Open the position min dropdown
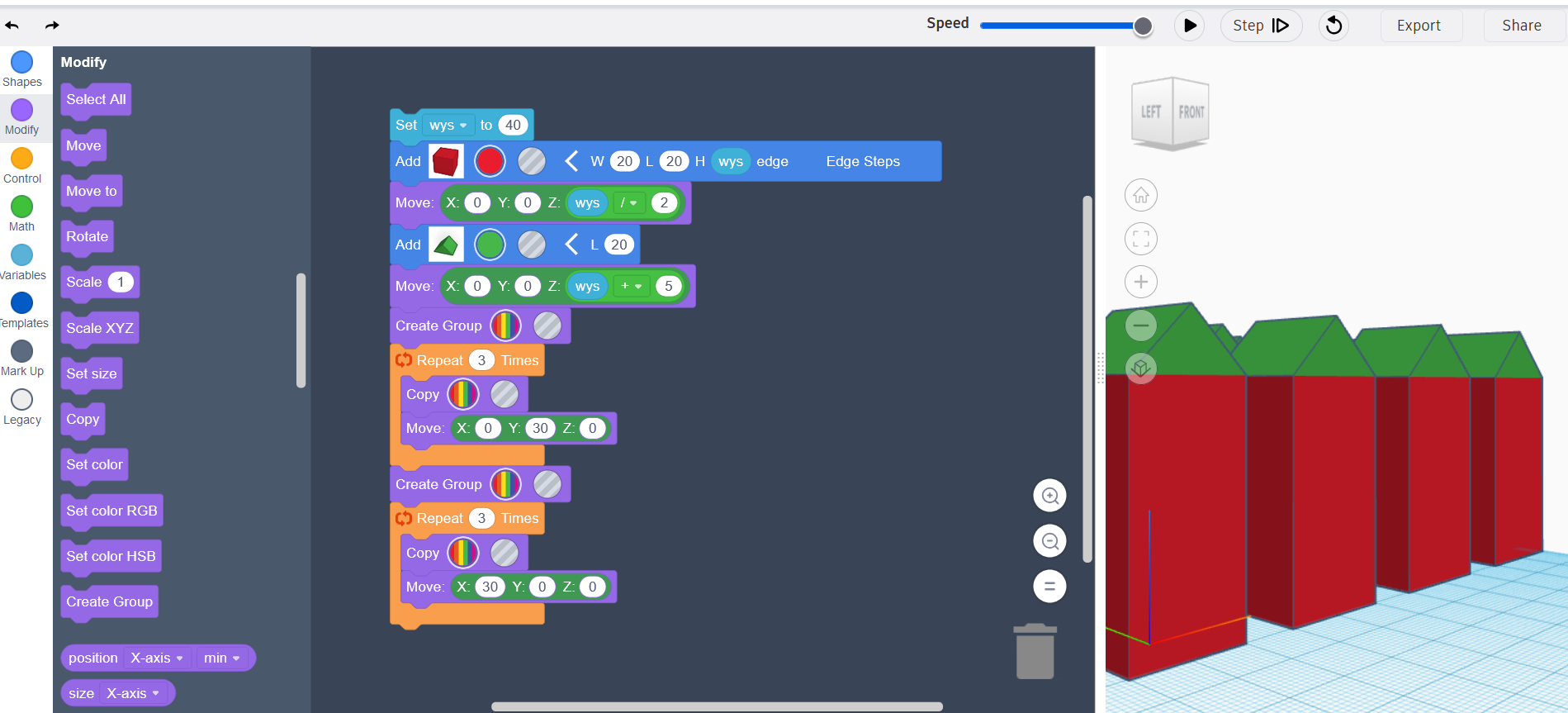This screenshot has width=1568, height=713. coord(221,658)
